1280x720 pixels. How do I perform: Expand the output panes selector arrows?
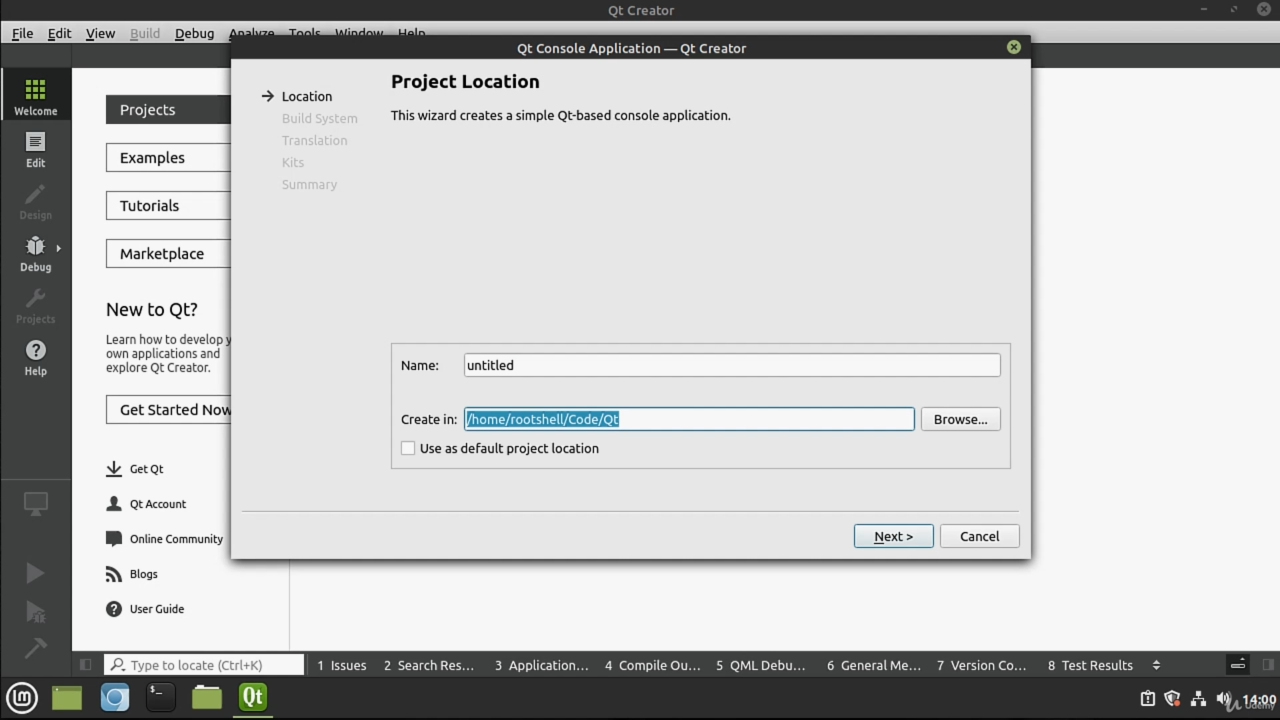1156,665
